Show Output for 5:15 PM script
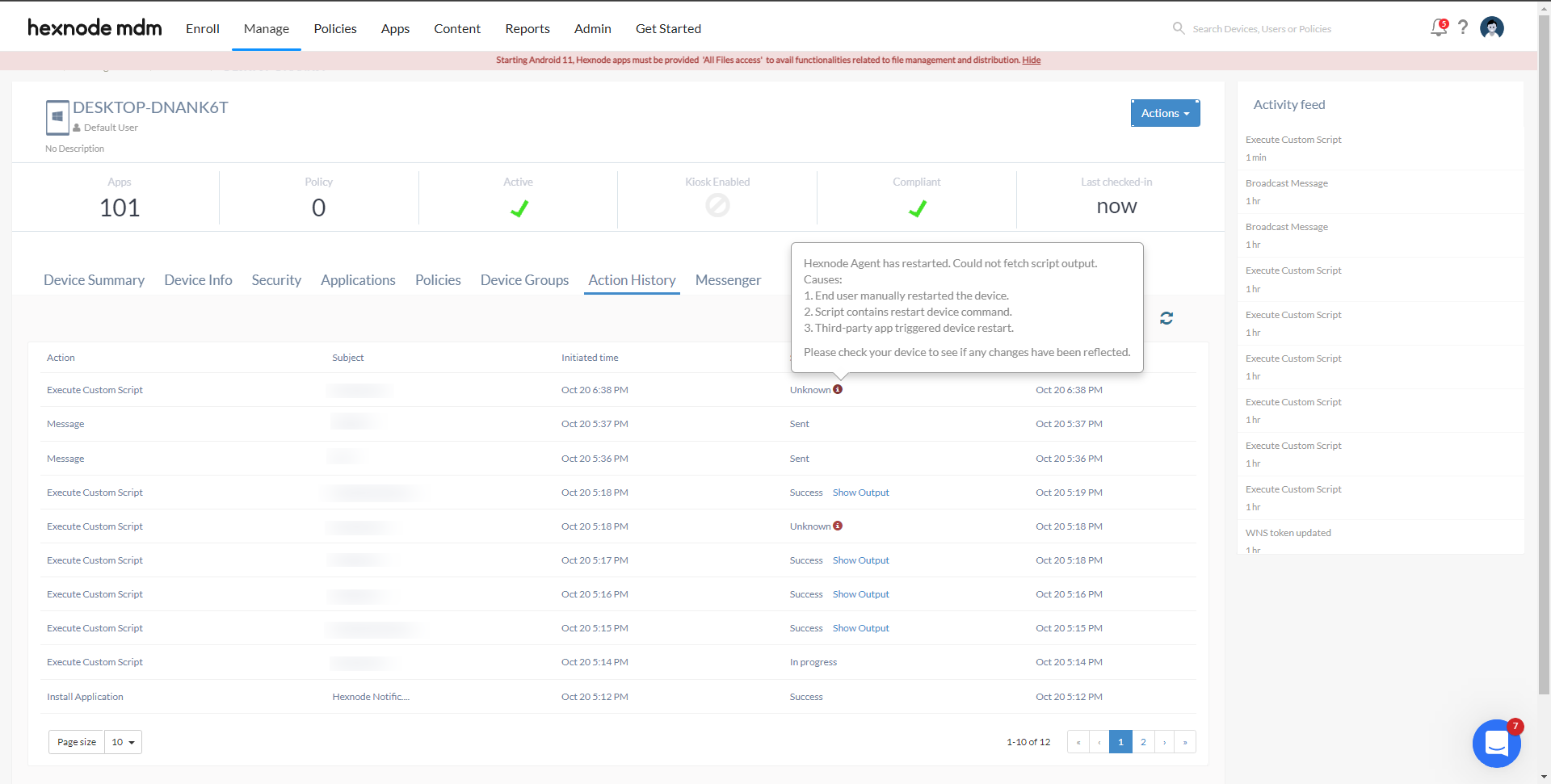Viewport: 1551px width, 784px height. click(x=860, y=628)
